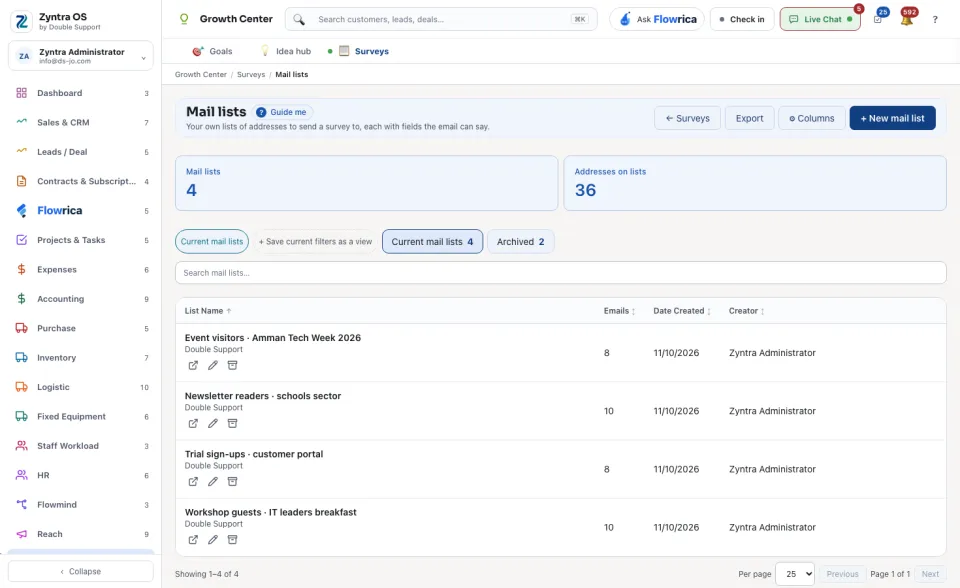Screen dimensions: 960x588
Task: Edit the Newsletter readers mail list
Action: [x=212, y=423]
